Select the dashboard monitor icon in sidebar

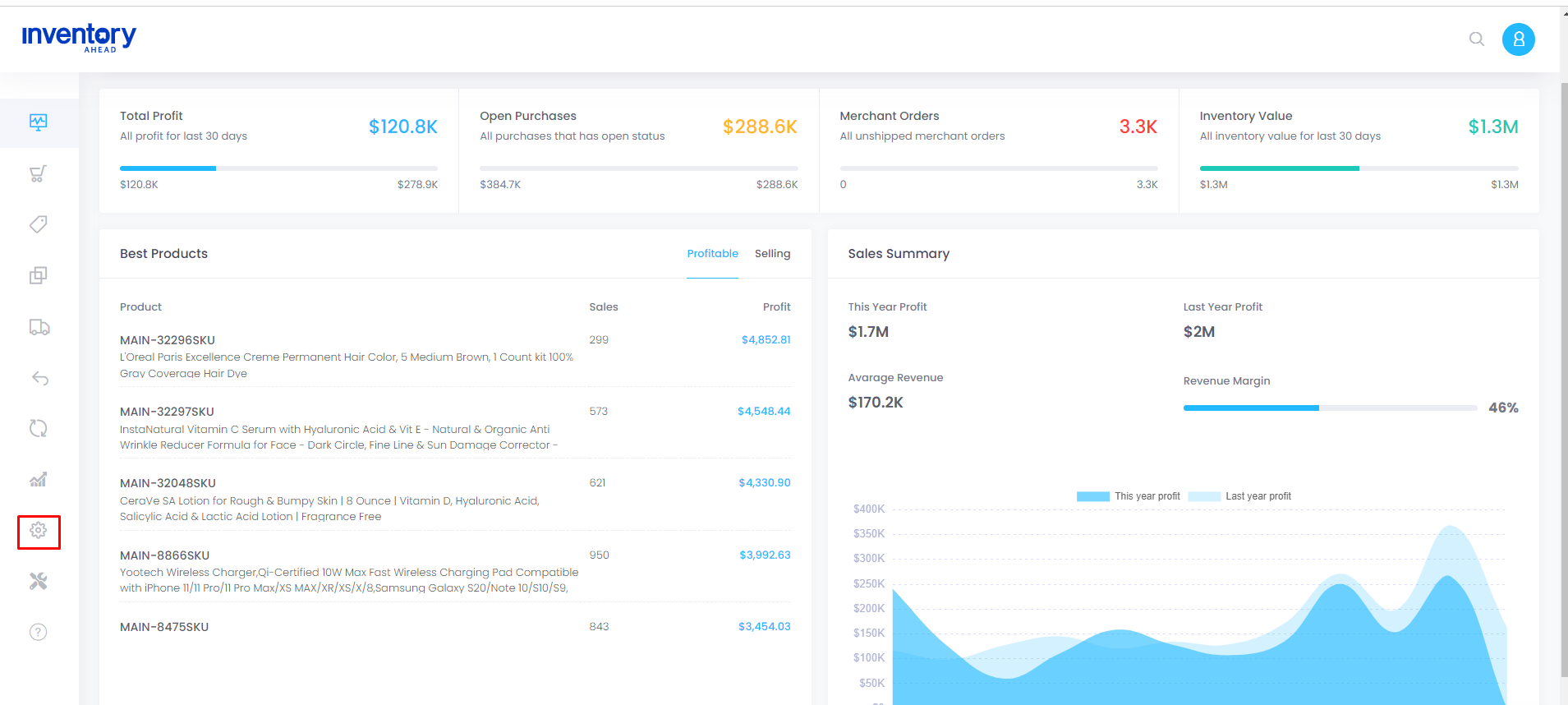tap(39, 122)
